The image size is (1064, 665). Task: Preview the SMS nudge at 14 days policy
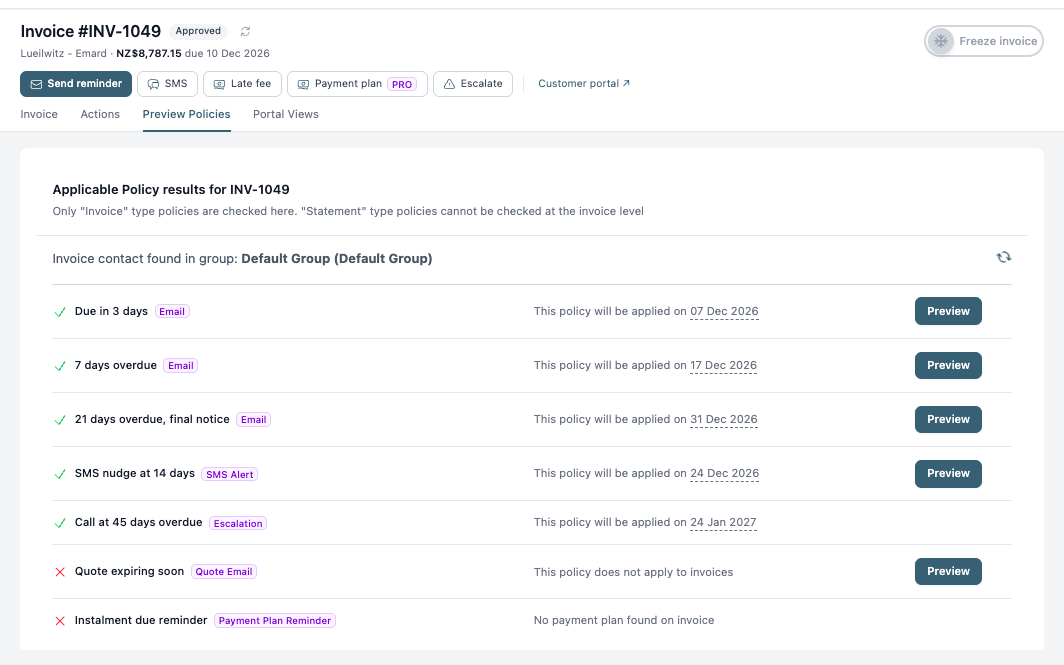948,474
